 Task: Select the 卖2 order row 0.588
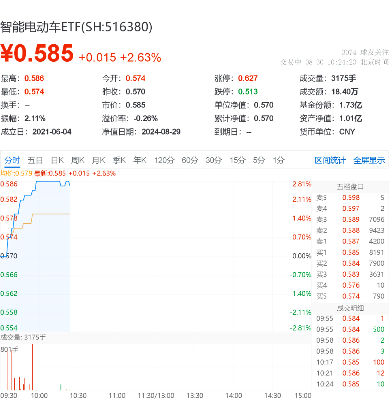click(x=350, y=230)
